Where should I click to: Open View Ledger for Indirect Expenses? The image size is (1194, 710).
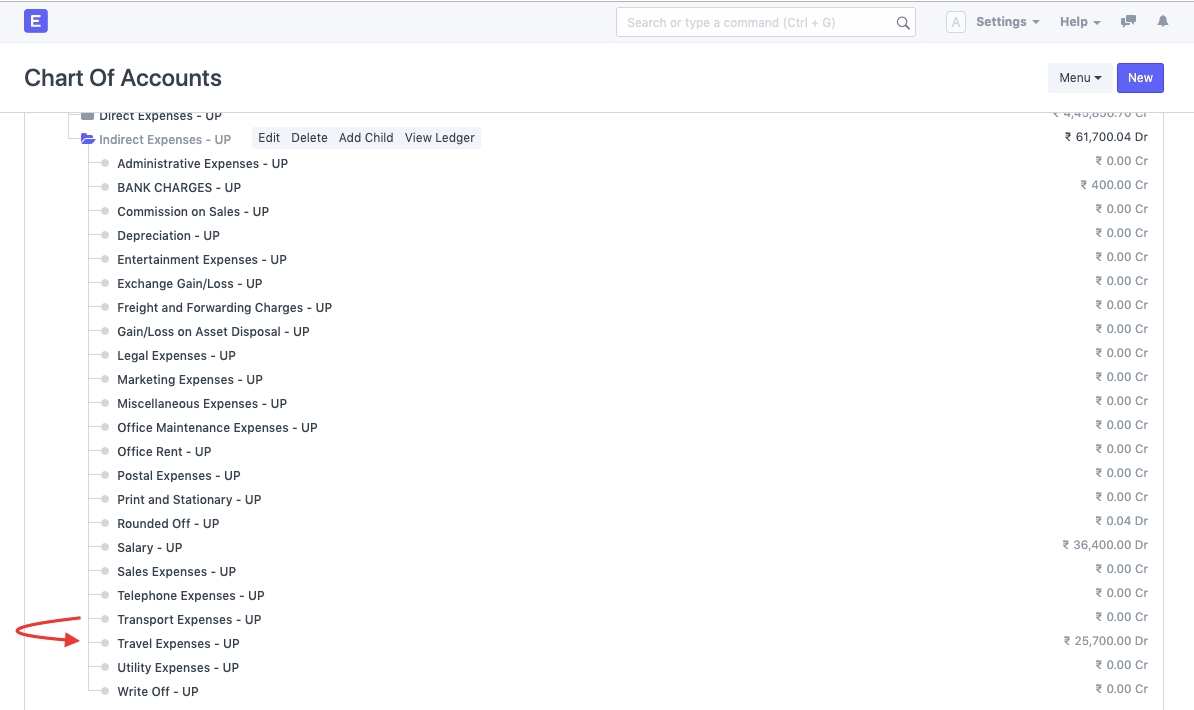tap(439, 138)
